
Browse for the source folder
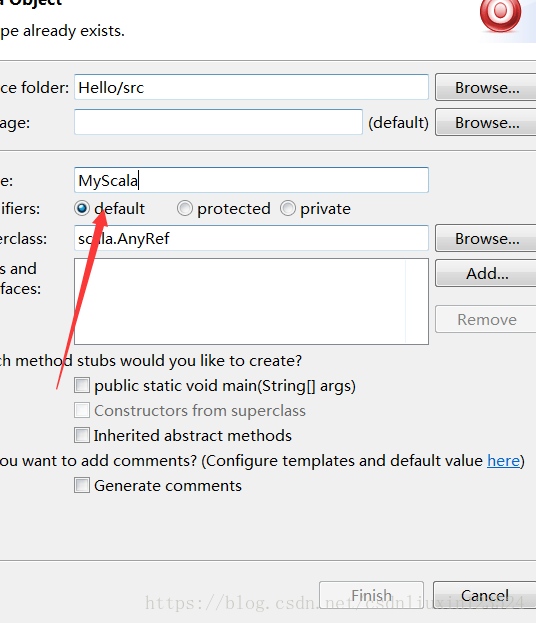point(486,87)
